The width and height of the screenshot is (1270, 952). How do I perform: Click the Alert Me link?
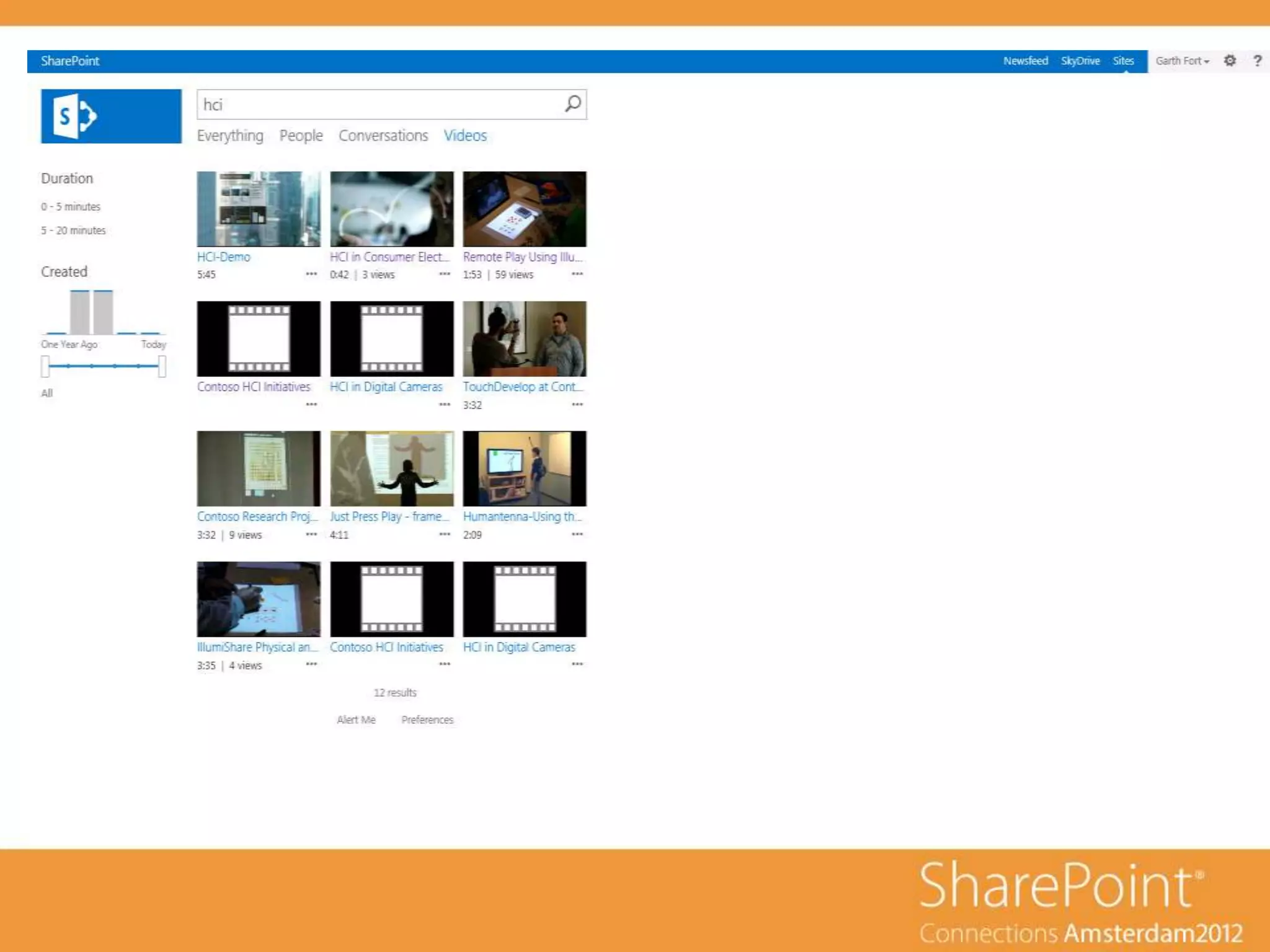coord(356,720)
